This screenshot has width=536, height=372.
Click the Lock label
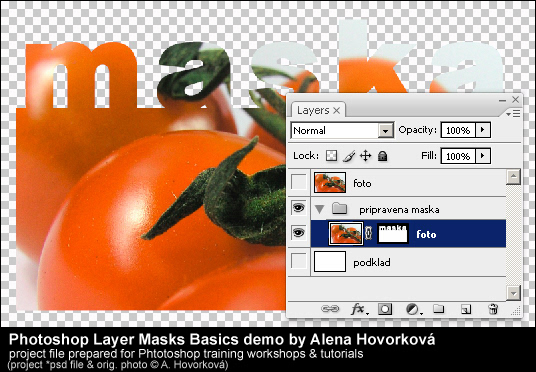click(306, 156)
